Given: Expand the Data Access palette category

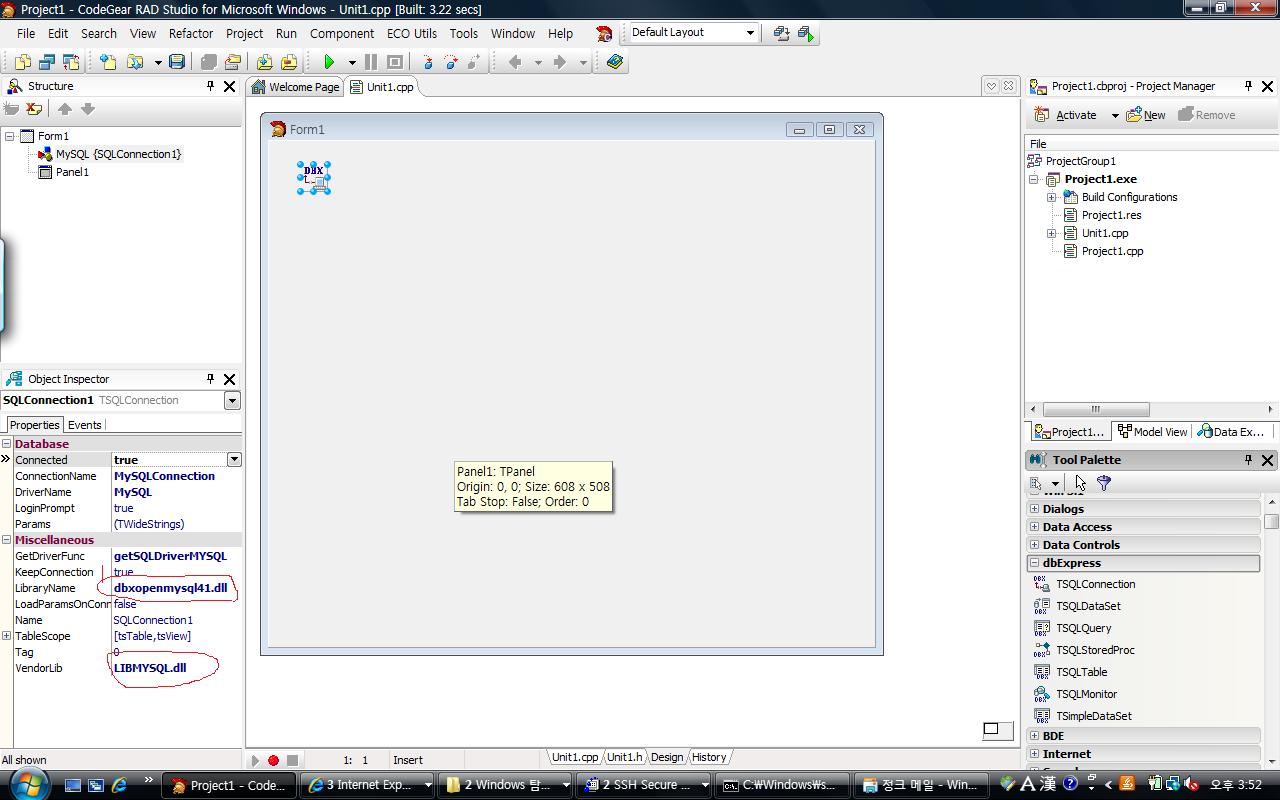Looking at the screenshot, I should tap(1035, 527).
